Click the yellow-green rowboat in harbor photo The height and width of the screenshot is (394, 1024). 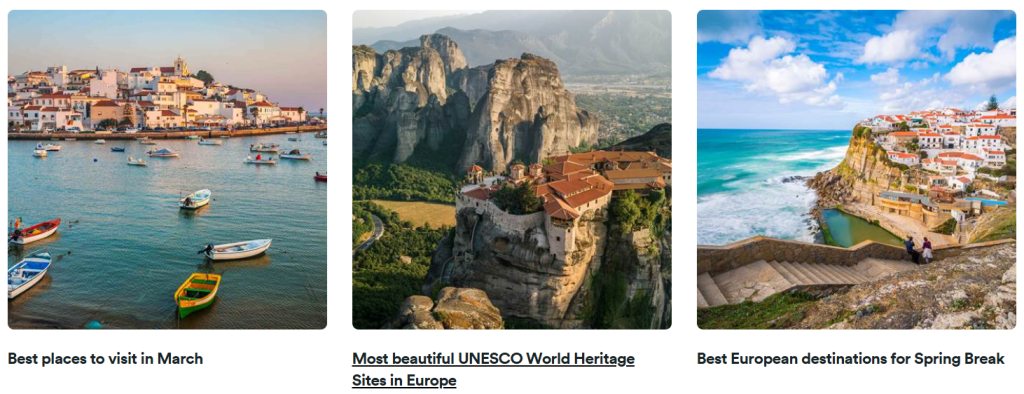point(197,295)
